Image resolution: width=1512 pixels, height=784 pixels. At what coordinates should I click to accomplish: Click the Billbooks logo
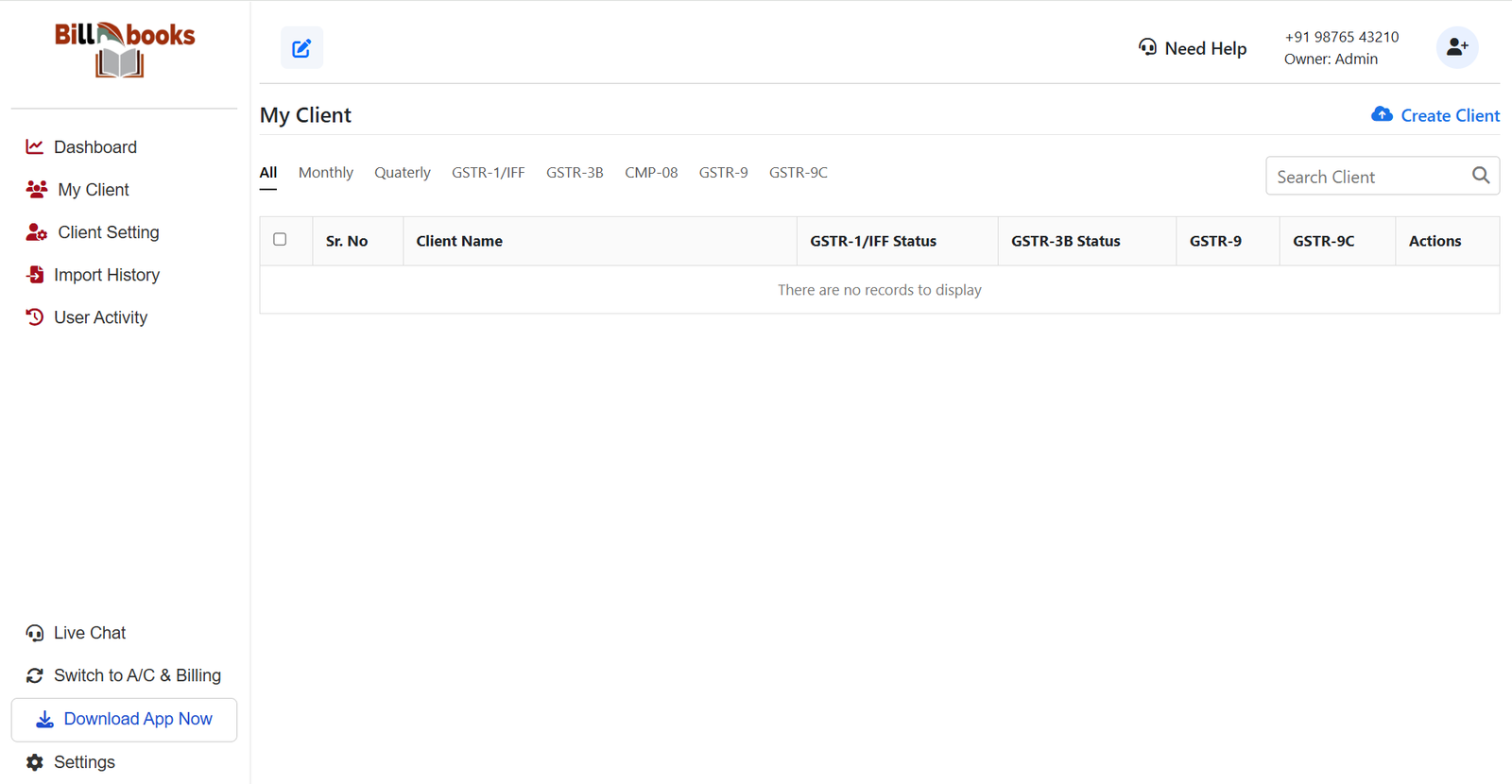[x=124, y=49]
